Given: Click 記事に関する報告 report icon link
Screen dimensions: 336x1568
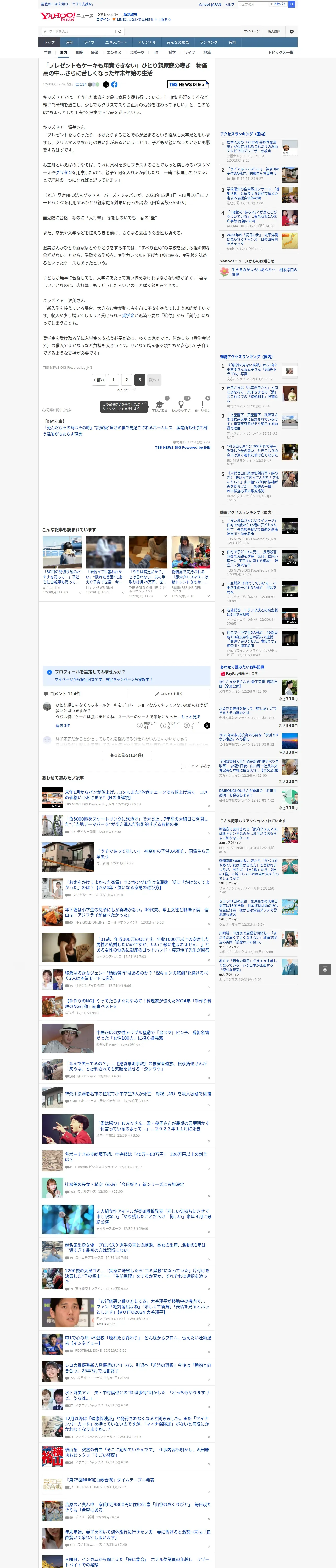Looking at the screenshot, I should pyautogui.click(x=57, y=410).
